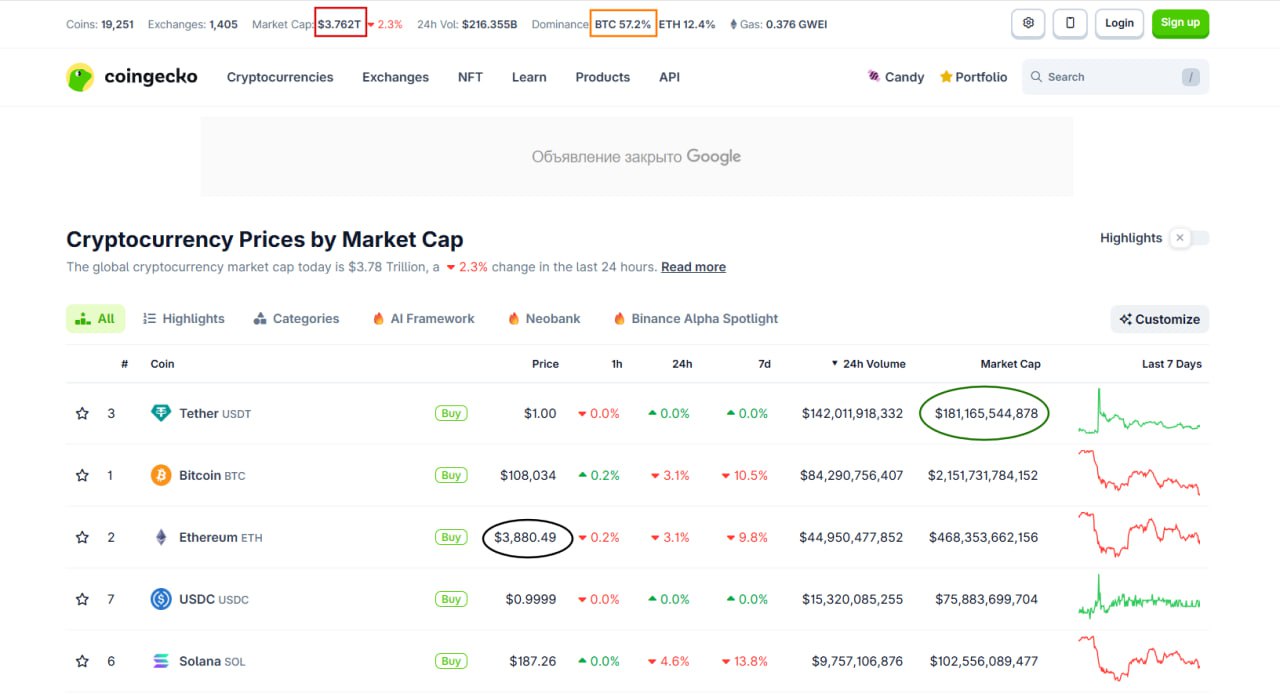This screenshot has width=1280, height=697.
Task: Click the mobile app phone icon
Action: (1070, 23)
